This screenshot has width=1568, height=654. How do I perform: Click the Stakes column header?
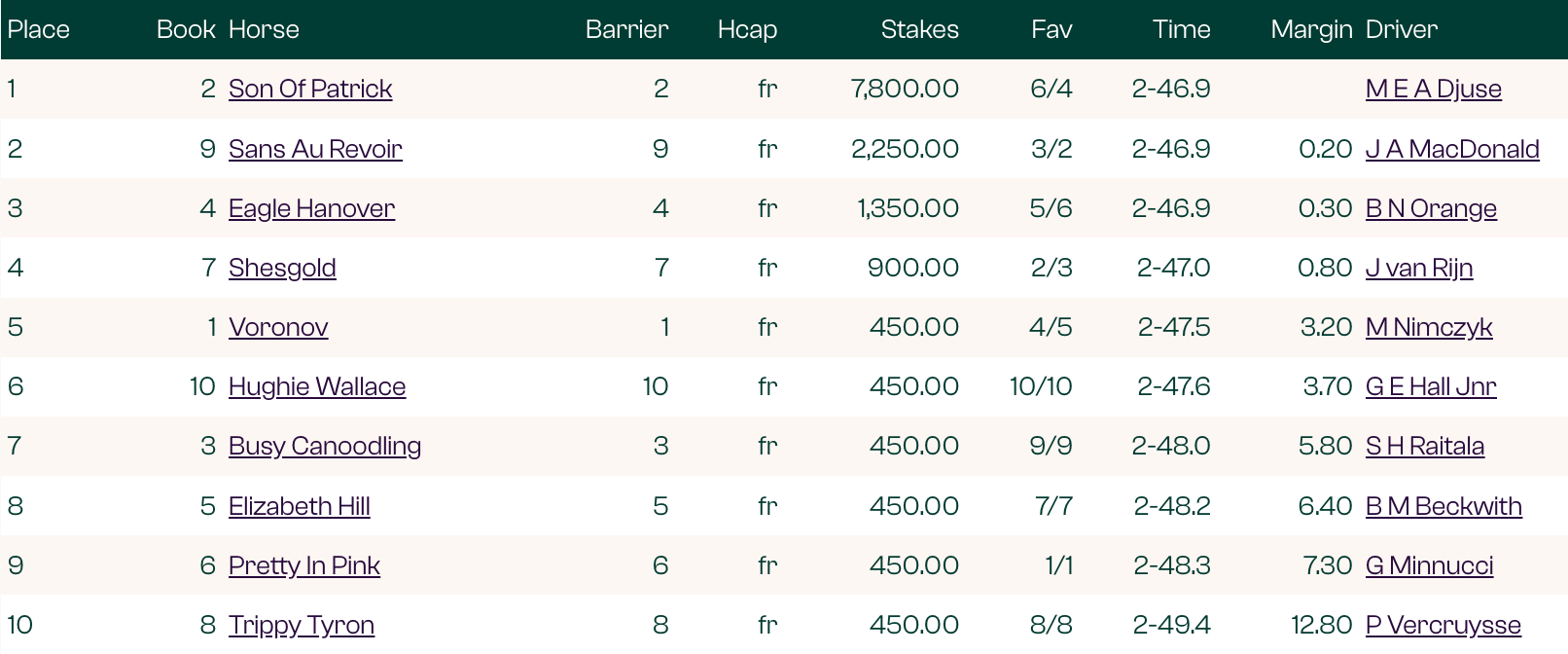pos(919,29)
